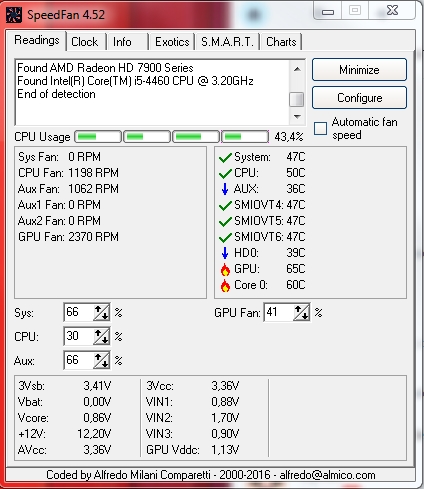Click the 3Vsb 3,41V voltage reading
424x489 pixels.
[x=64, y=386]
